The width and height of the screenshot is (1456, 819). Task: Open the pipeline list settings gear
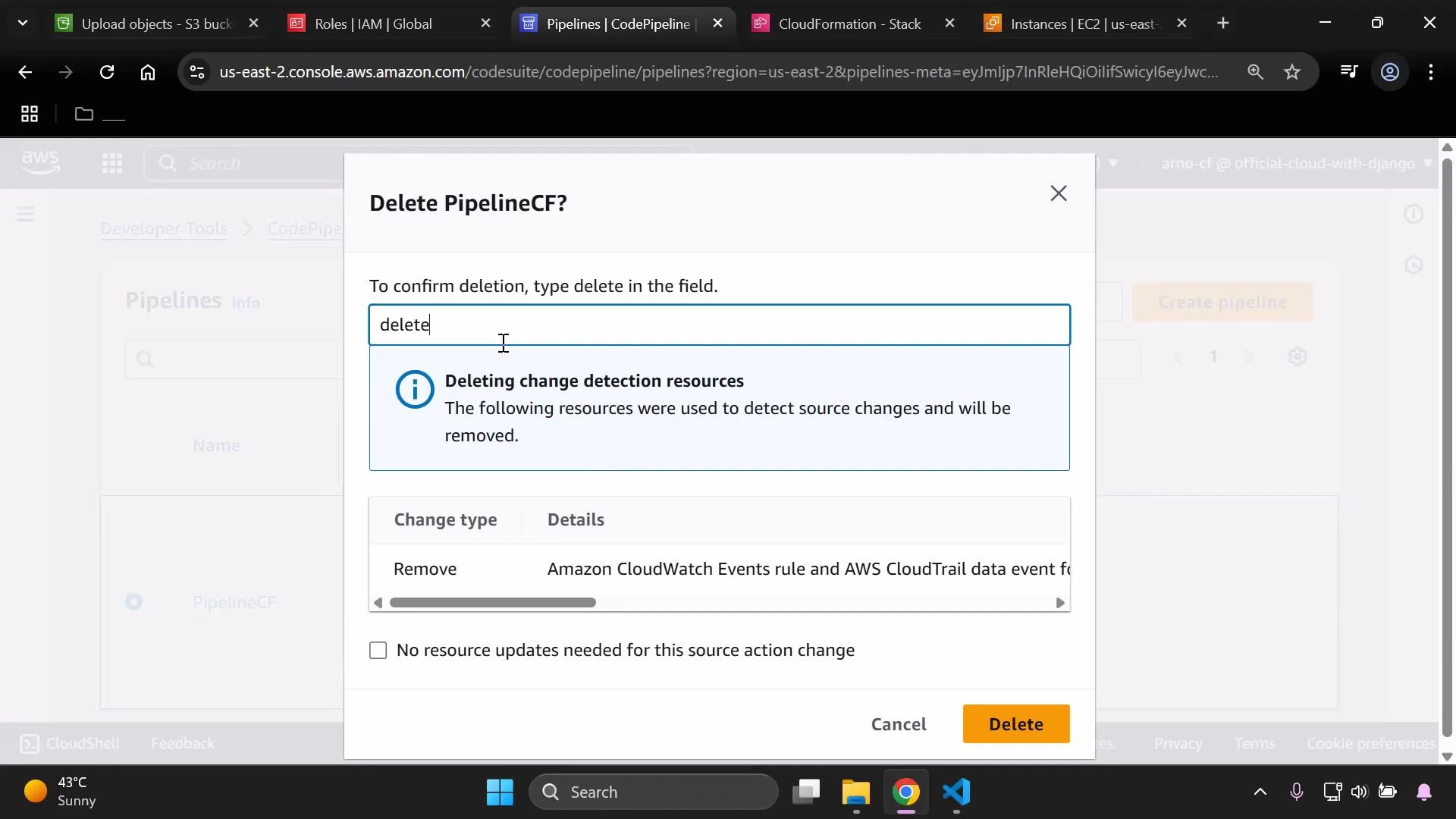(x=1298, y=356)
